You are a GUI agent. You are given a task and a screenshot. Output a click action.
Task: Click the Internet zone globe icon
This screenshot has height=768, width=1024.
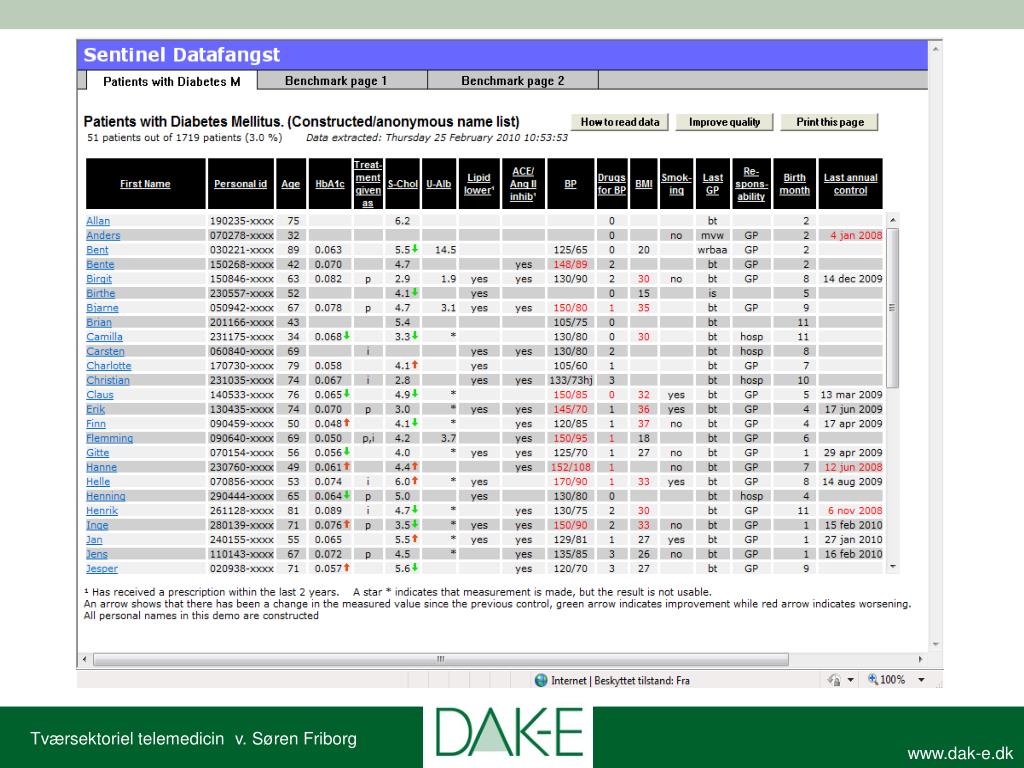click(541, 680)
